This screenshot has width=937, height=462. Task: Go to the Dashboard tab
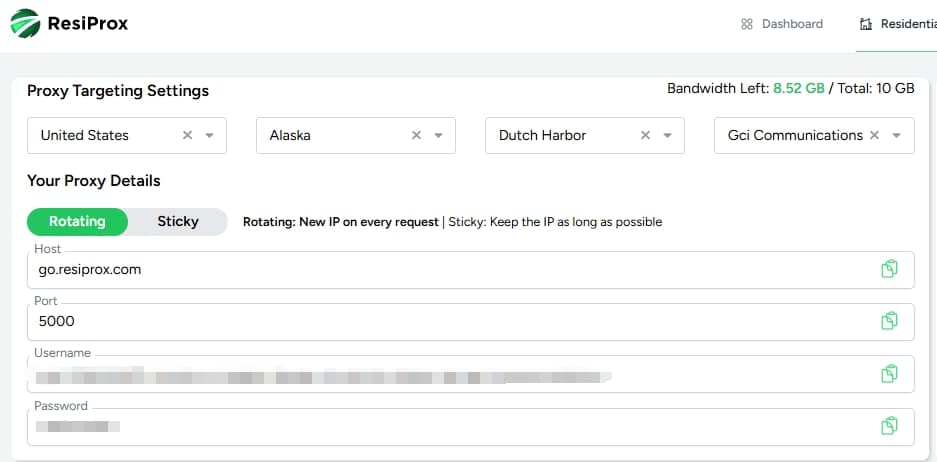(x=782, y=24)
